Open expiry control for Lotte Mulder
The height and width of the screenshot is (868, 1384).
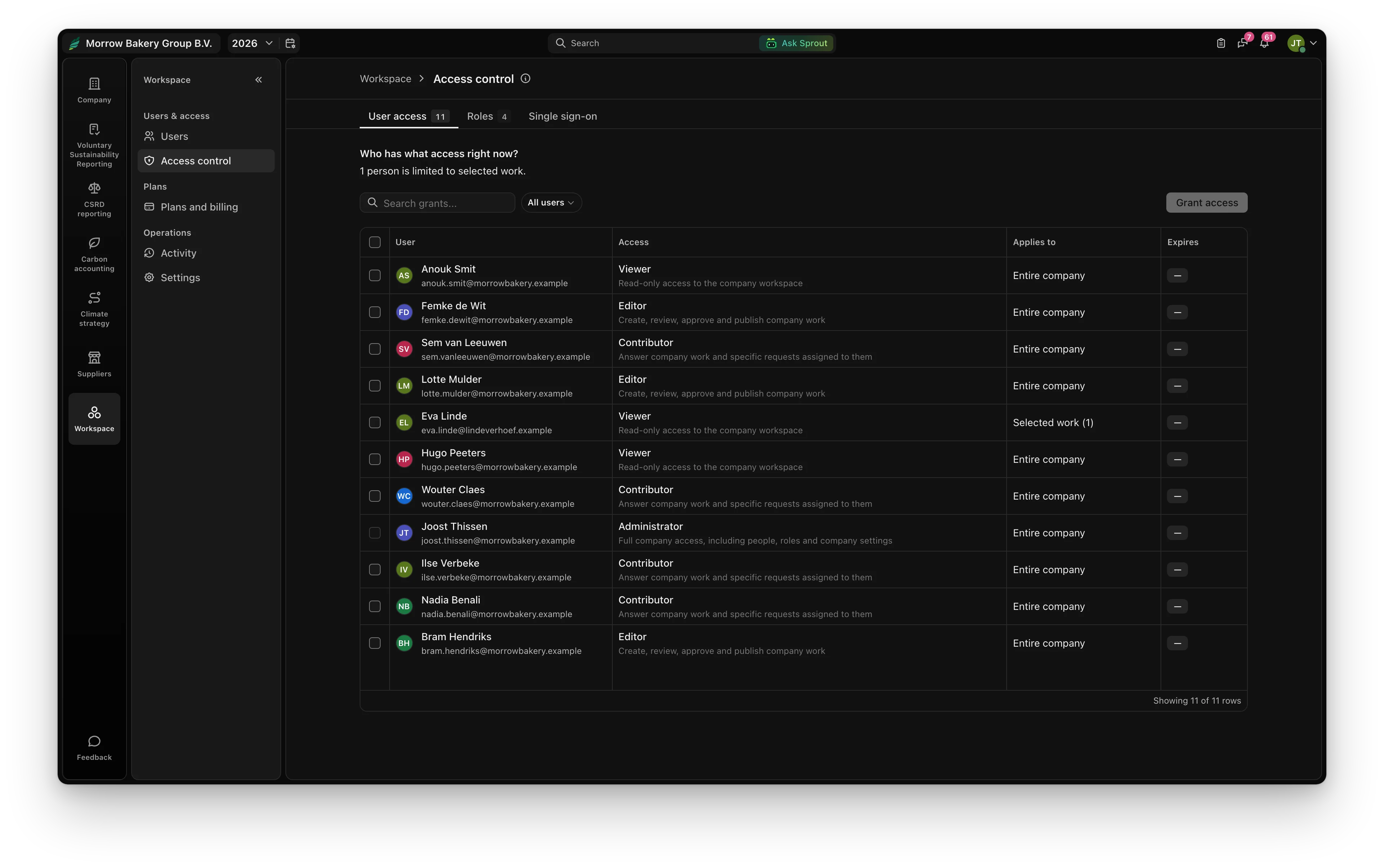pos(1177,386)
